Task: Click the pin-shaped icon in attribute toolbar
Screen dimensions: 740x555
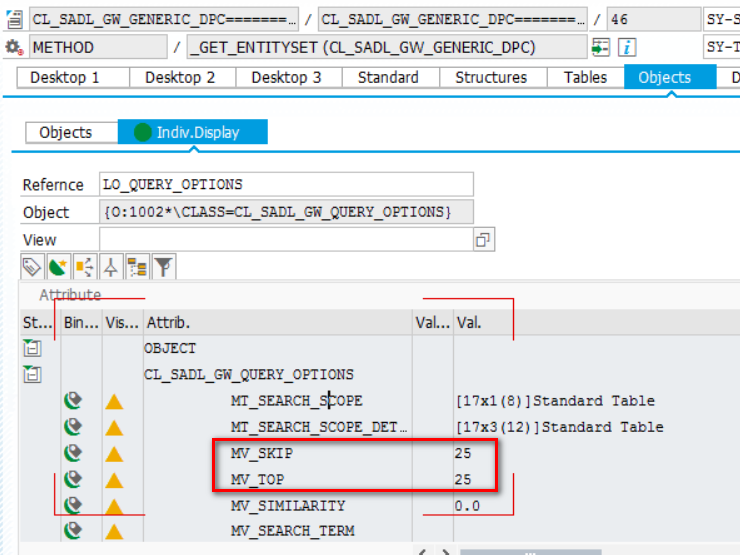Action: (111, 267)
